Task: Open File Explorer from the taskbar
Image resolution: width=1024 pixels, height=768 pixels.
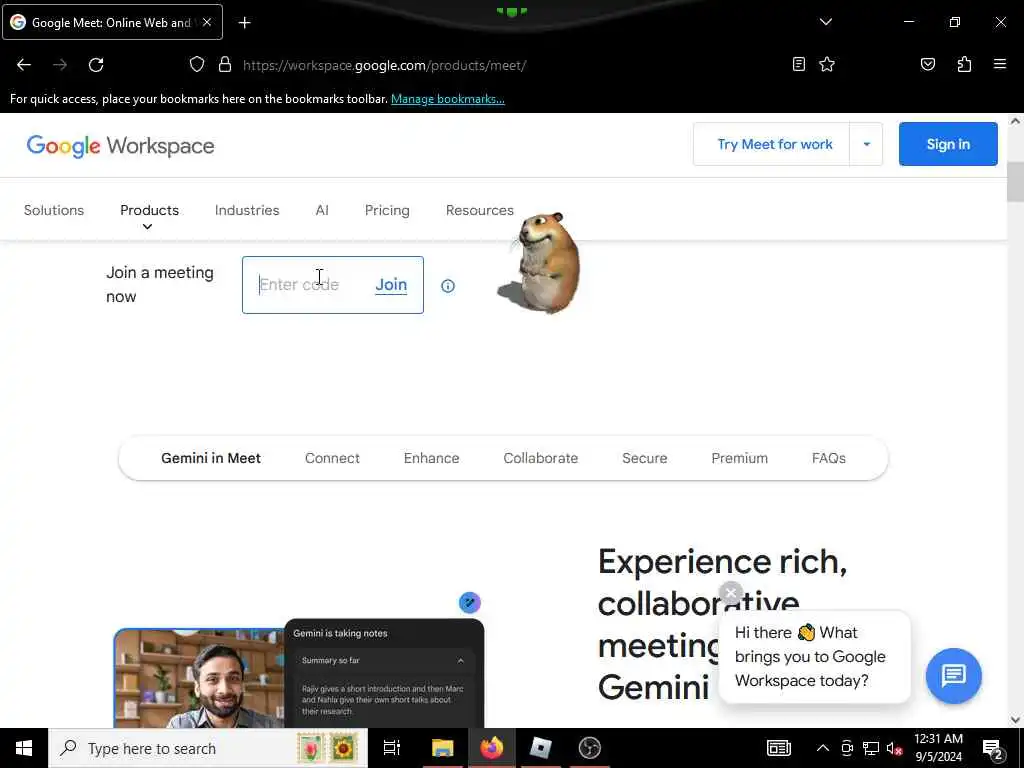Action: 443,748
